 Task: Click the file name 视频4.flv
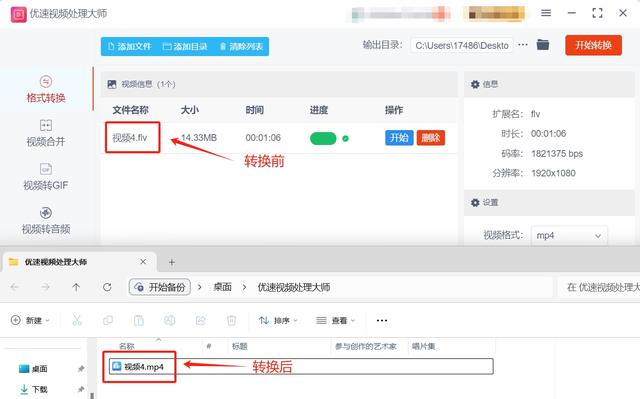(x=129, y=137)
